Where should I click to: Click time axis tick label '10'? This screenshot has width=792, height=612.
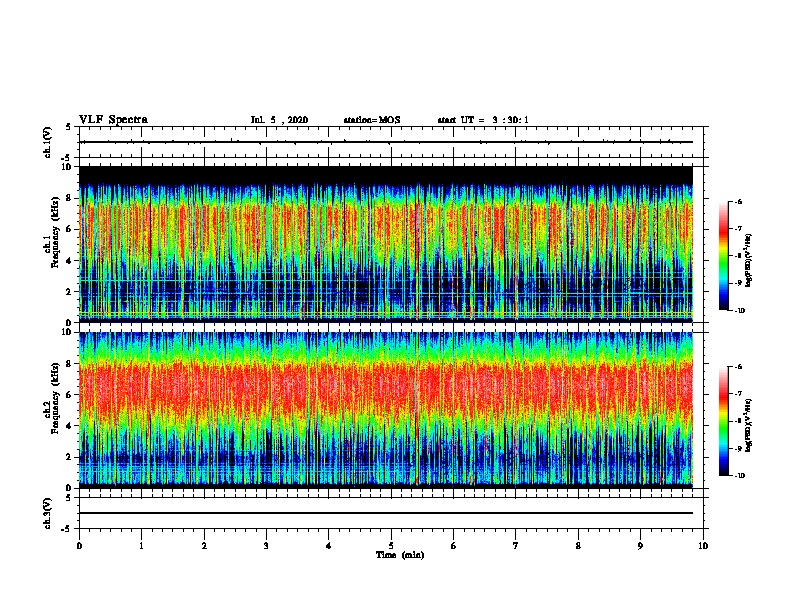[x=703, y=545]
